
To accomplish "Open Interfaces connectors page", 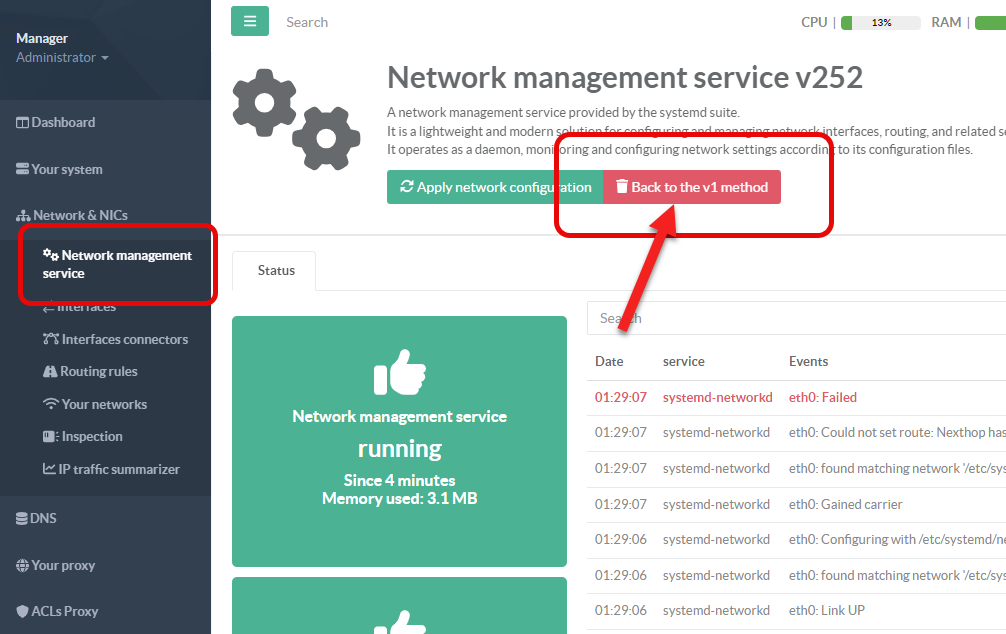I will click(115, 339).
